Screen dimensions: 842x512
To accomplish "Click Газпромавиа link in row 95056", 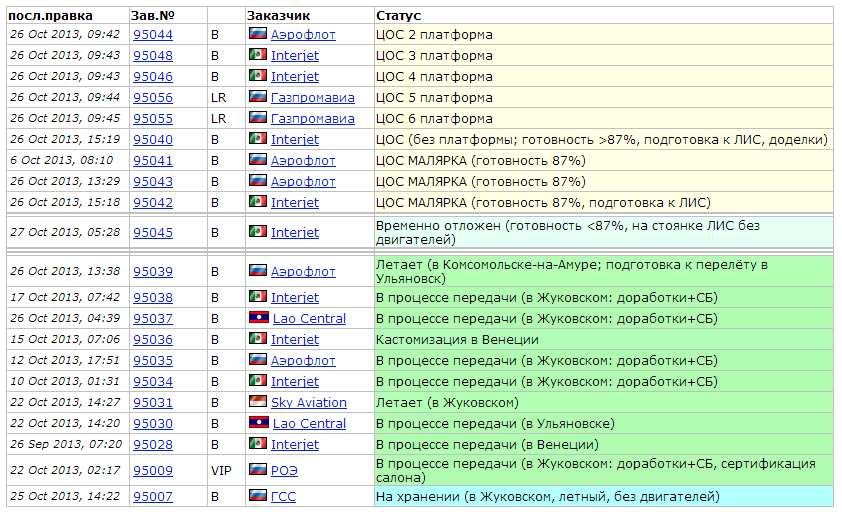I will pos(313,98).
